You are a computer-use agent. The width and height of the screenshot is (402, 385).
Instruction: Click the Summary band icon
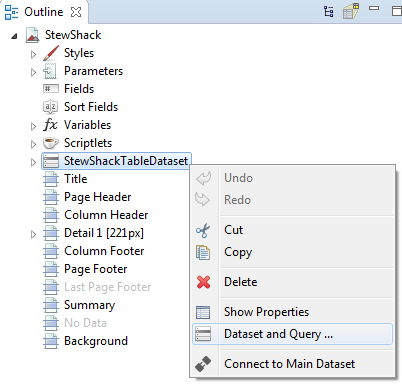tap(51, 305)
